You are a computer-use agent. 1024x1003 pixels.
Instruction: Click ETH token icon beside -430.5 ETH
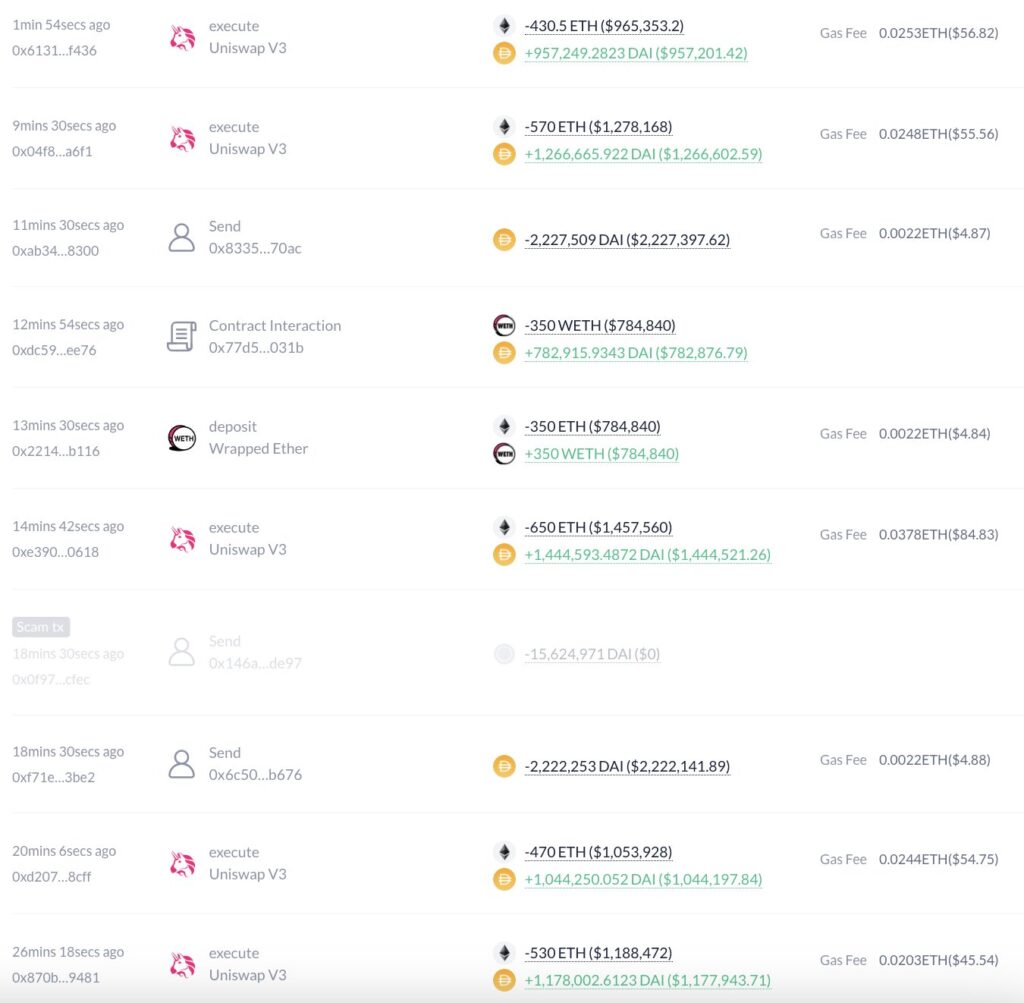pyautogui.click(x=504, y=26)
